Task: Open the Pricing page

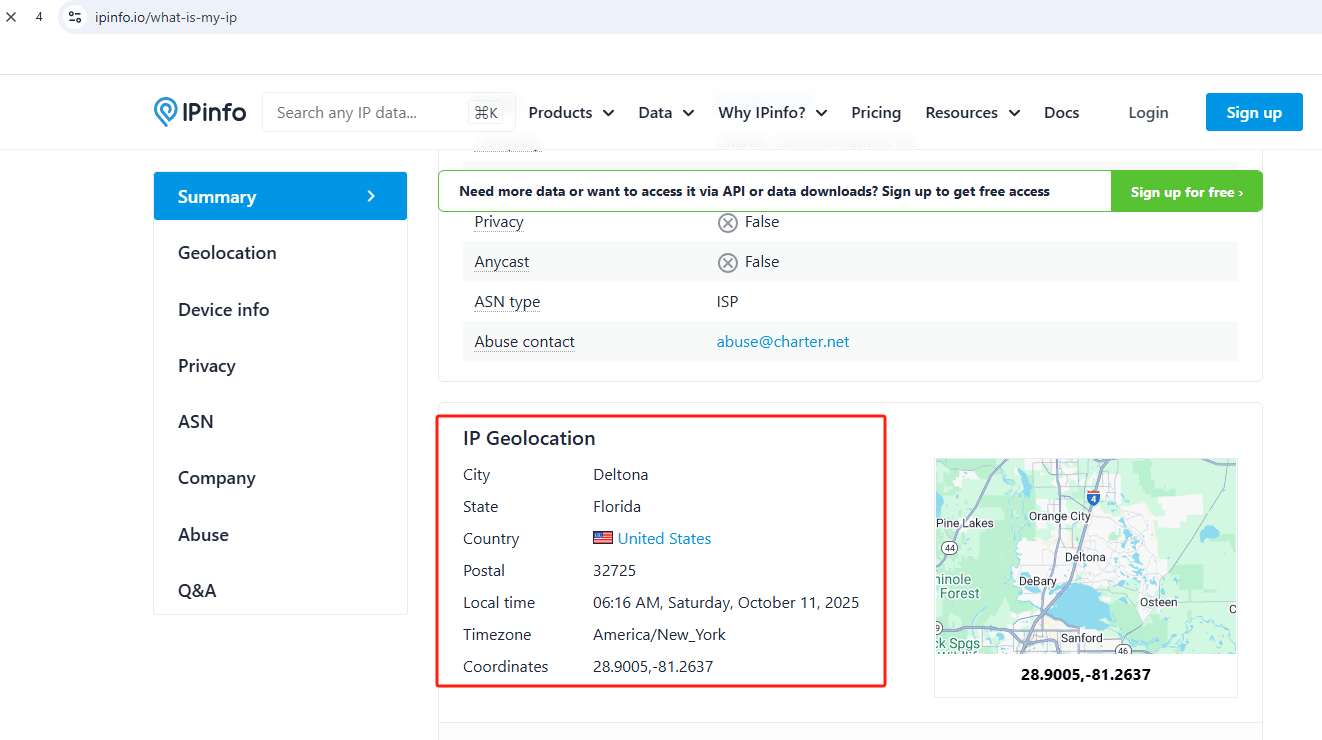Action: point(876,113)
